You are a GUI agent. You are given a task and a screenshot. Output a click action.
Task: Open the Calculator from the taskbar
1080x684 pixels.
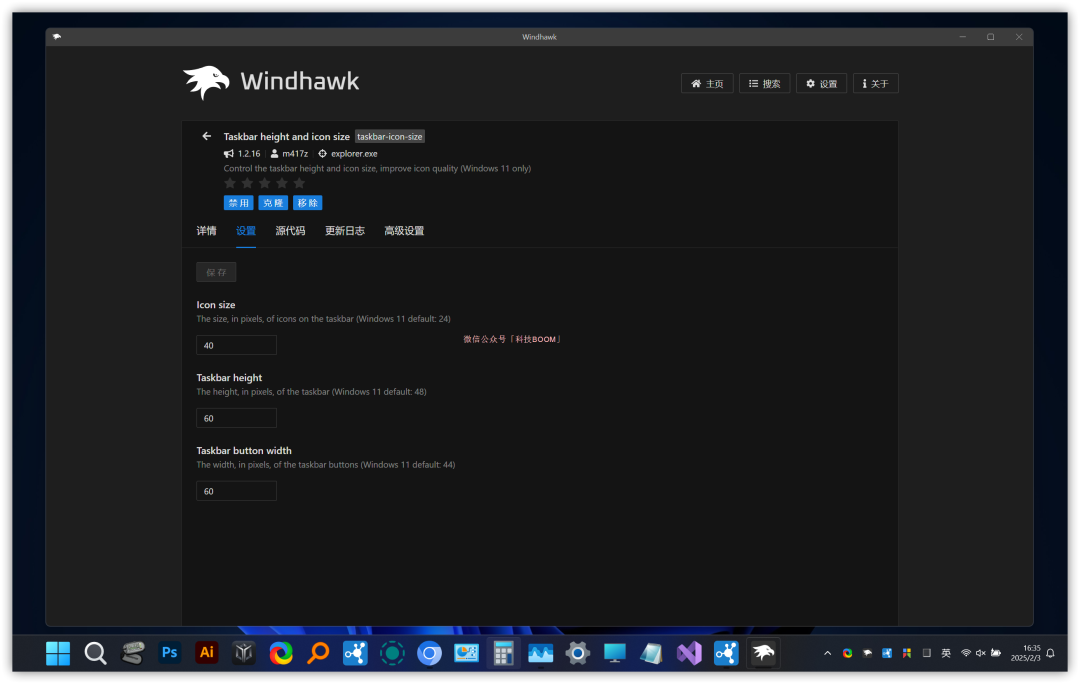click(503, 652)
